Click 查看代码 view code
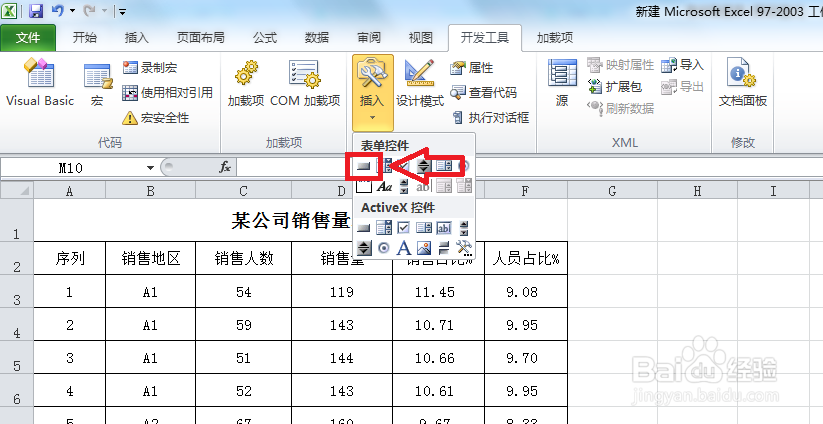823x424 pixels. coord(483,93)
